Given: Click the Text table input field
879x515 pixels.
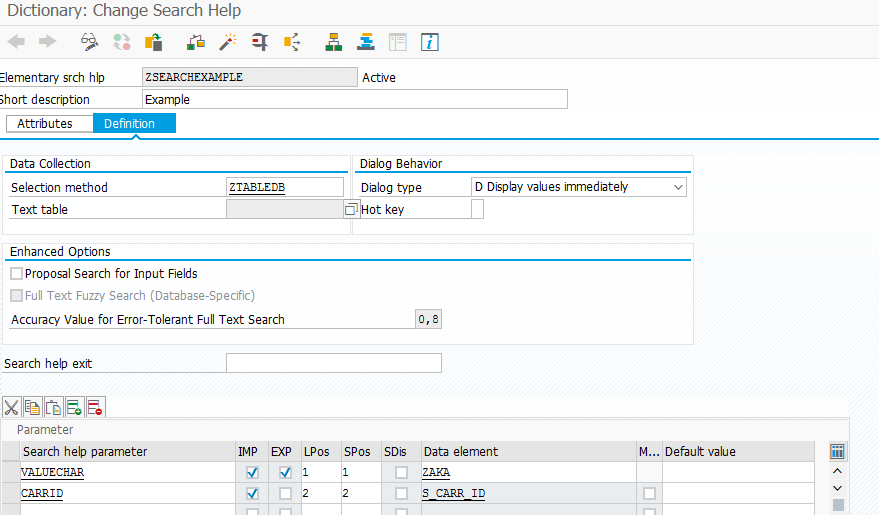Looking at the screenshot, I should pyautogui.click(x=285, y=209).
